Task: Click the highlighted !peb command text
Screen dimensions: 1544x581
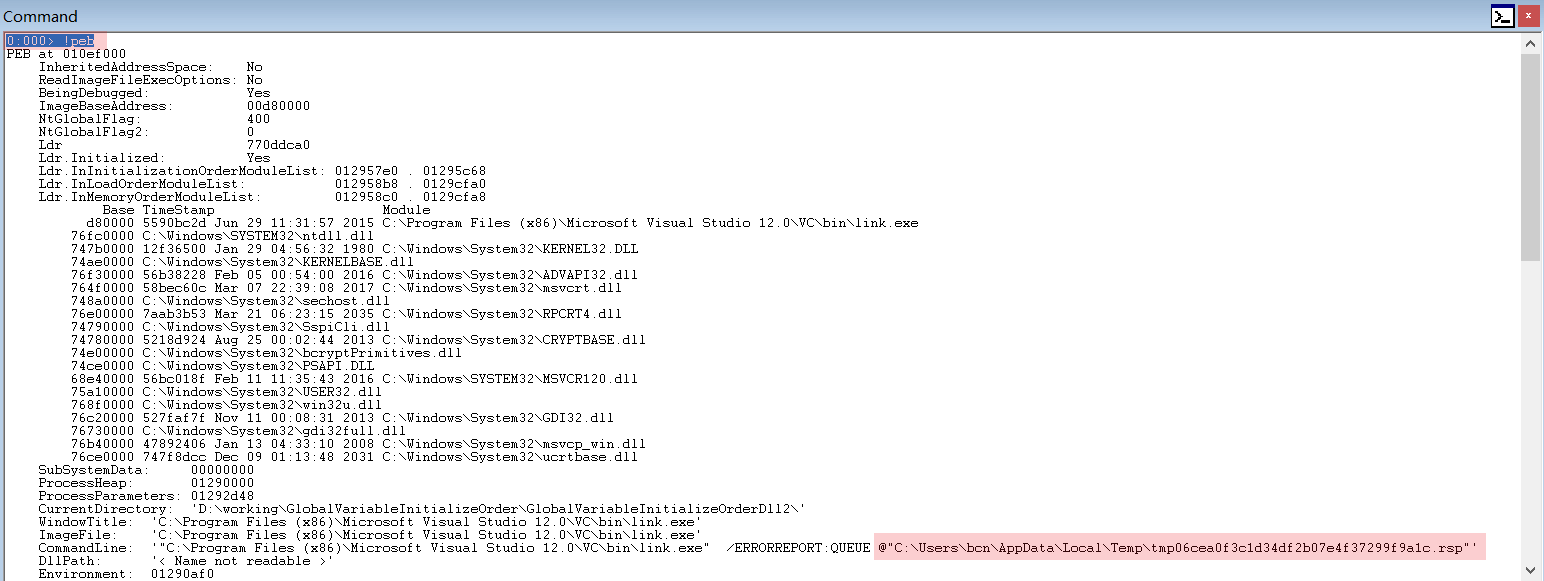Action: coord(83,41)
